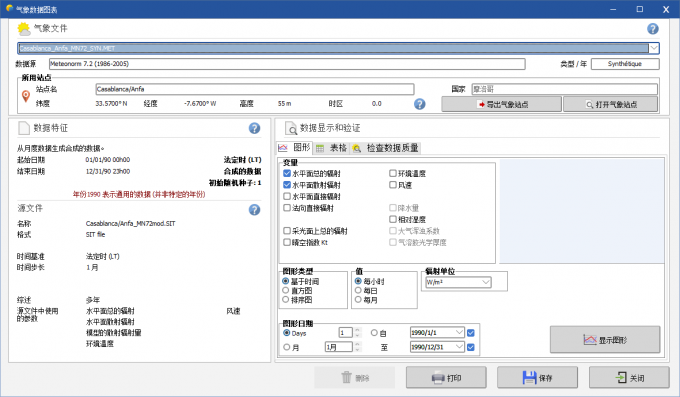Screen dimensions: 680x397
Task: Click the 站点名 Casablanca/Anfa field
Action: 255,89
